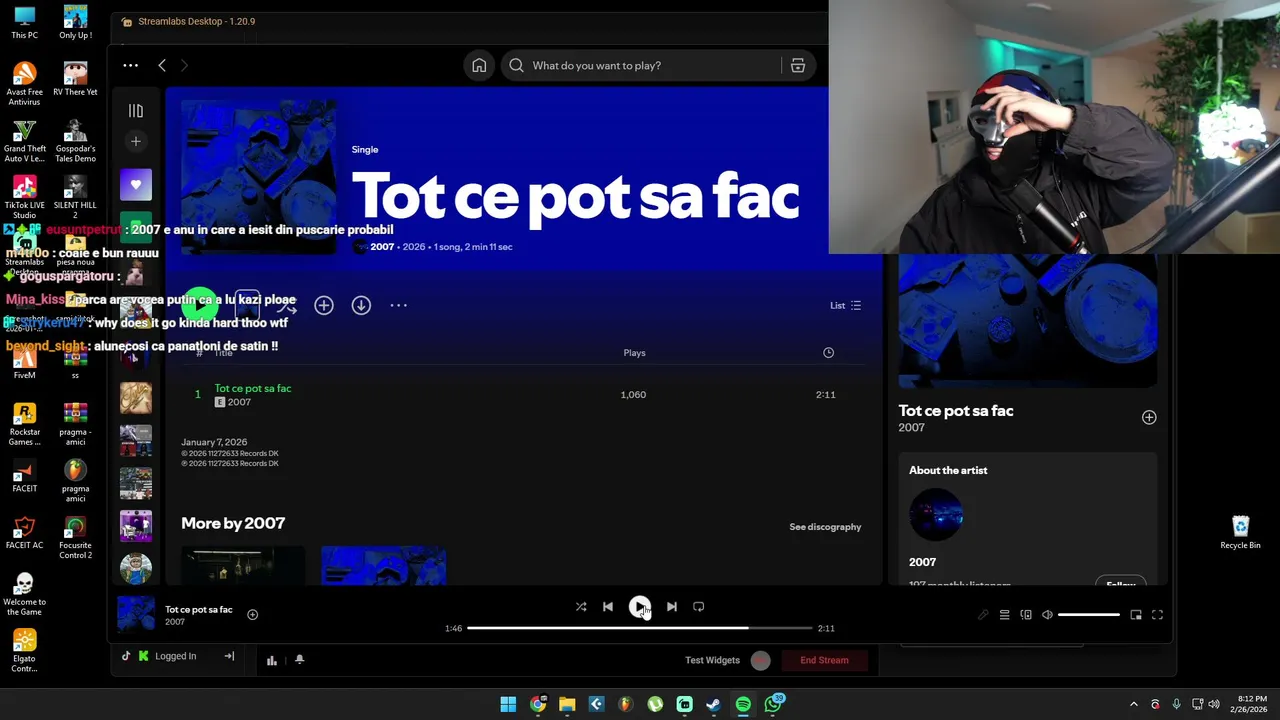Select the Avast Free Antivirus shortcut
Image resolution: width=1280 pixels, height=720 pixels.
tap(25, 84)
